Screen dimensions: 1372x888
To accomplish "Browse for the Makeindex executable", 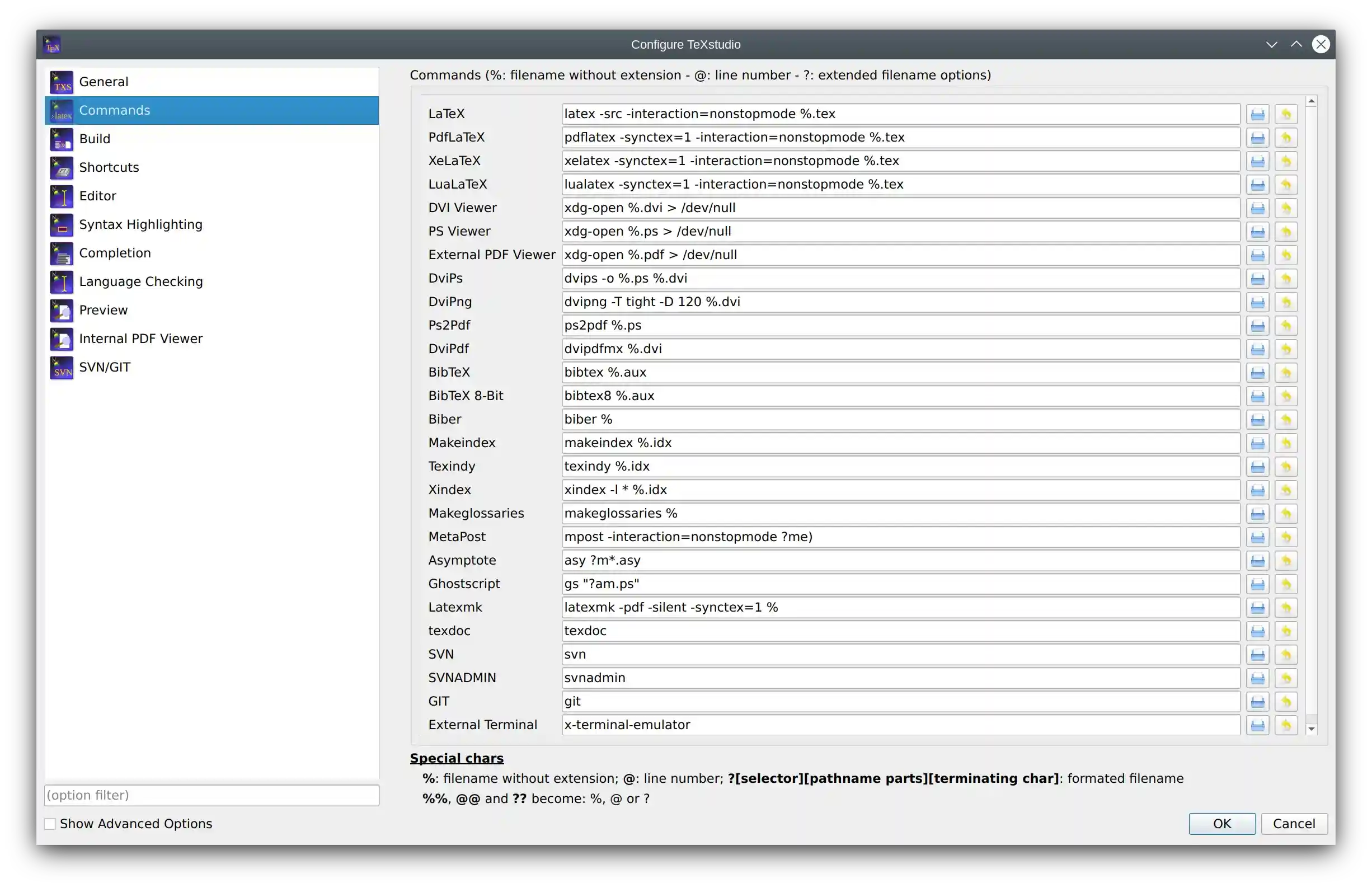I will [1258, 442].
